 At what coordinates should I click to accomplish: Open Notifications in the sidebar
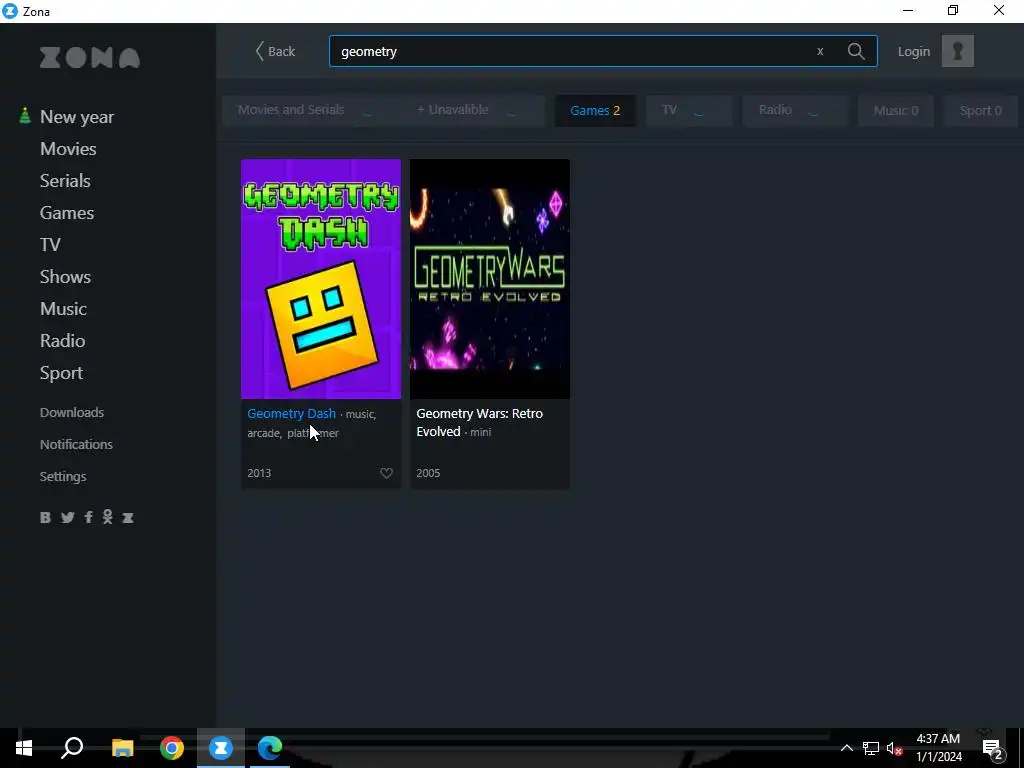tap(76, 444)
